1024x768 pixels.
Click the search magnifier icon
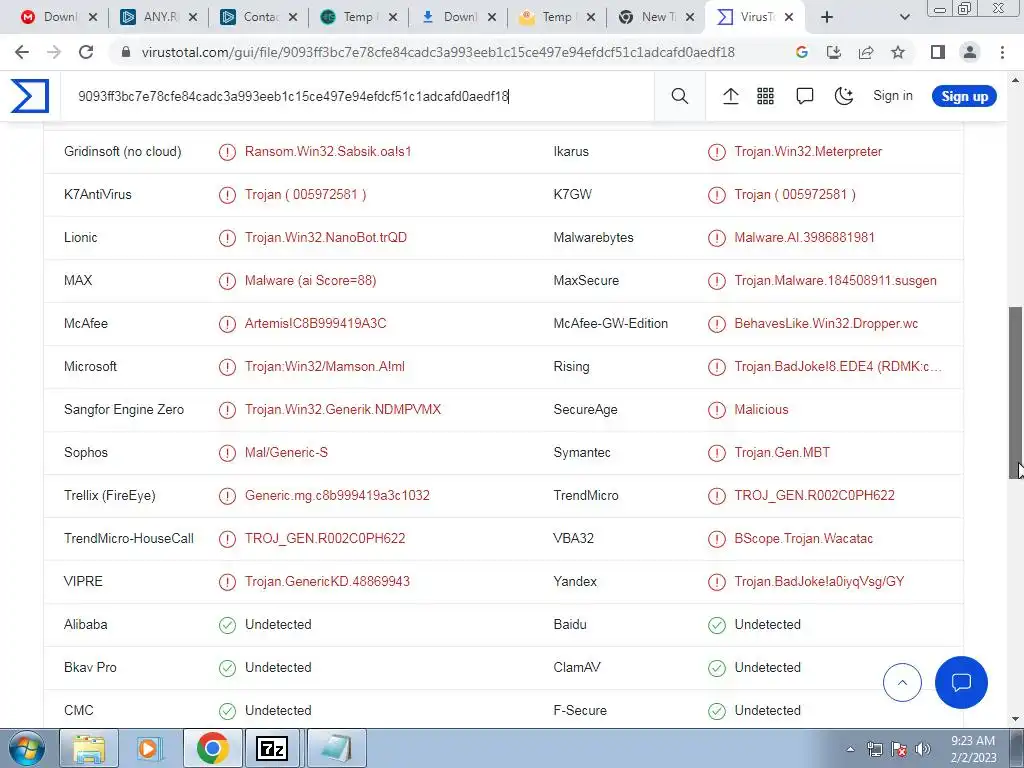coord(680,96)
